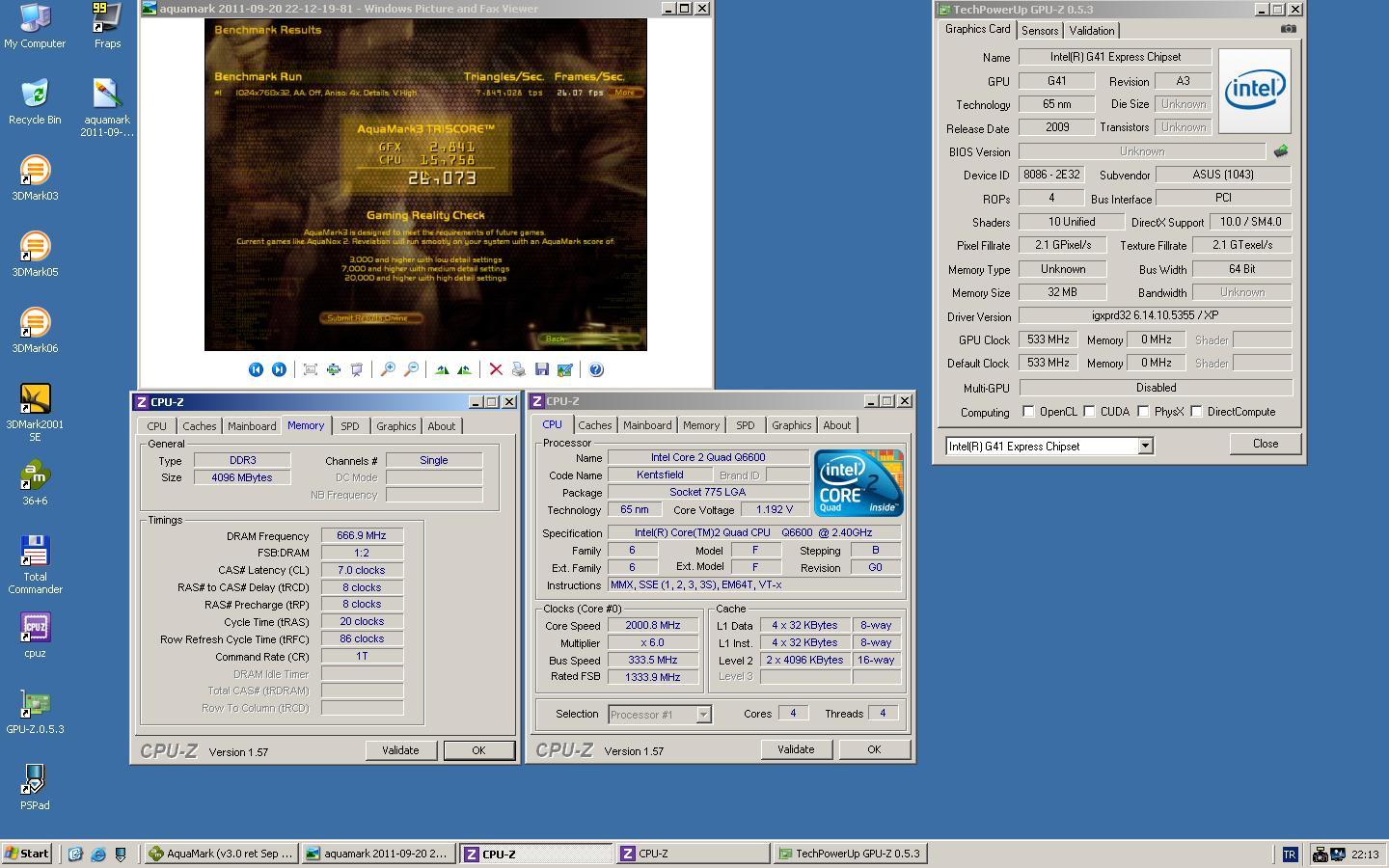Click the DRAM Frequency value 666.9 MHz
The width and height of the screenshot is (1389, 868).
362,535
